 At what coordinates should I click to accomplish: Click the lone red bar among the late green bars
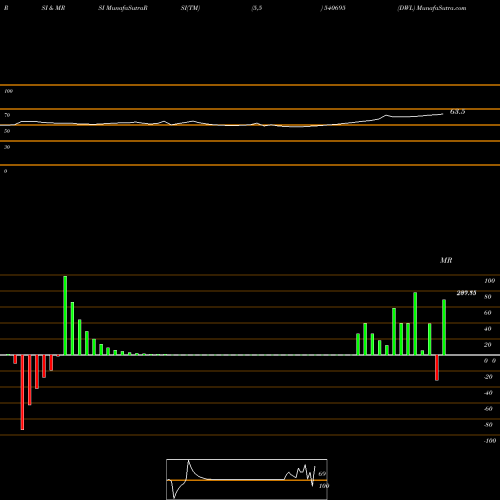pyautogui.click(x=437, y=368)
